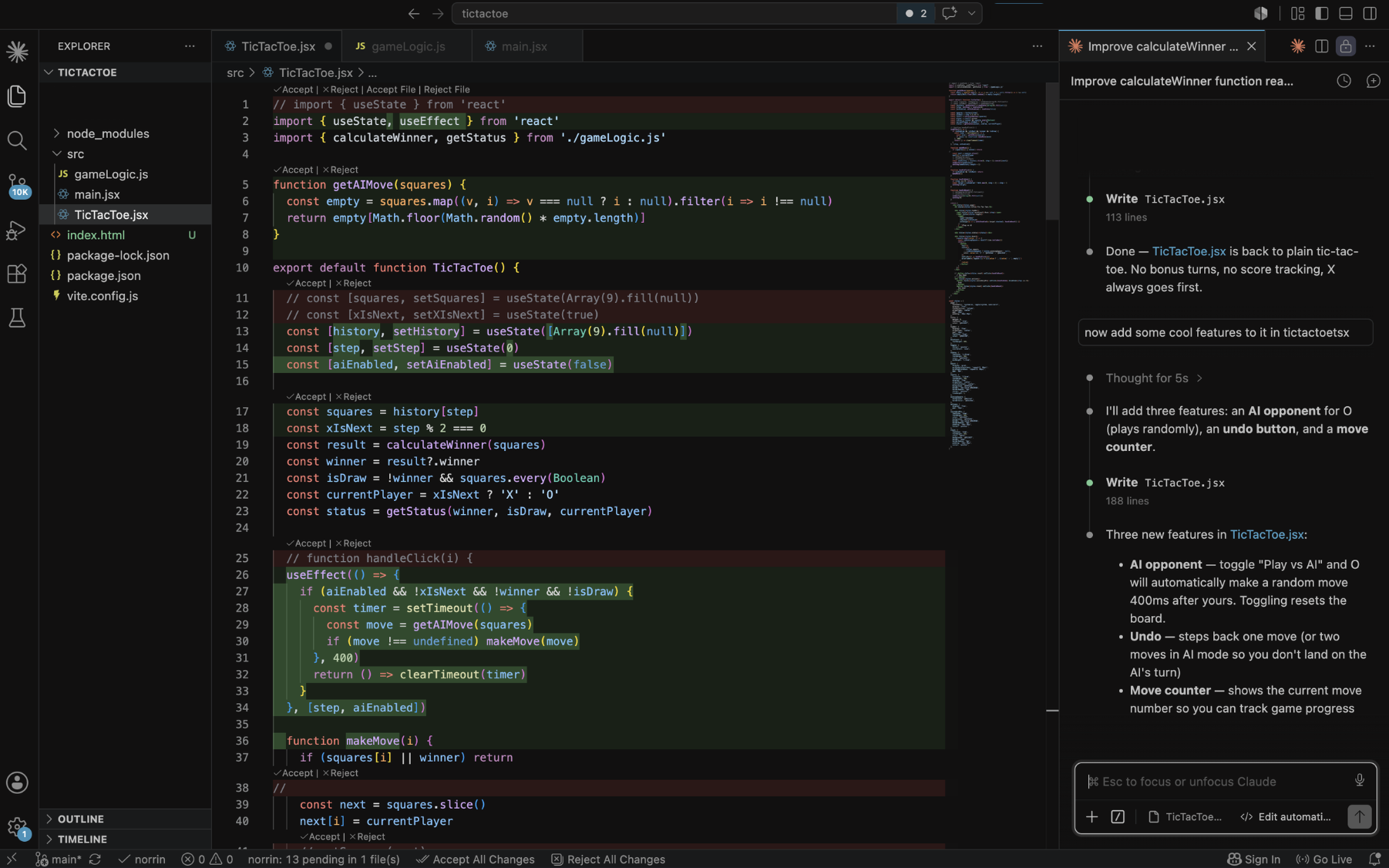Click Reject File above line 1
Viewport: 1389px width, 868px height.
click(446, 89)
